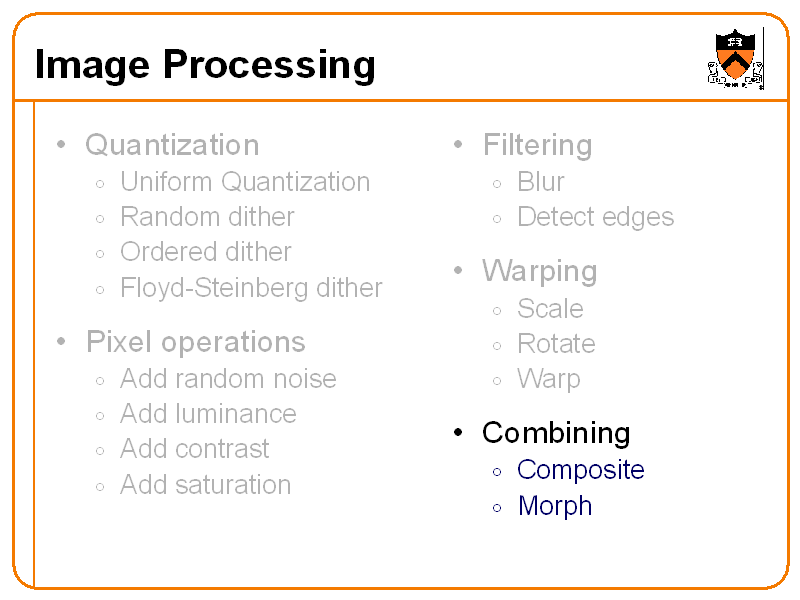
Task: Select "Add random noise" item
Action: 228,379
